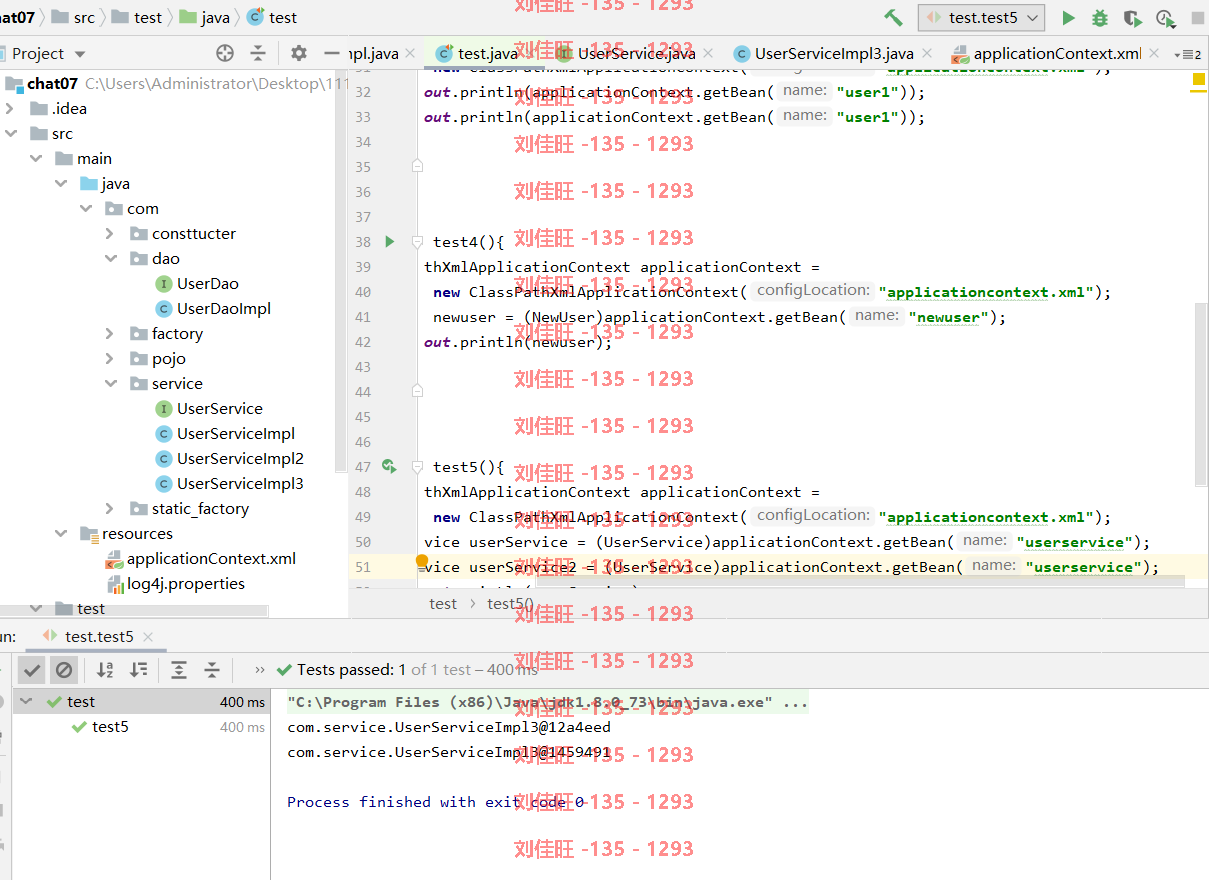Toggle the fold marker at line 35

[417, 166]
